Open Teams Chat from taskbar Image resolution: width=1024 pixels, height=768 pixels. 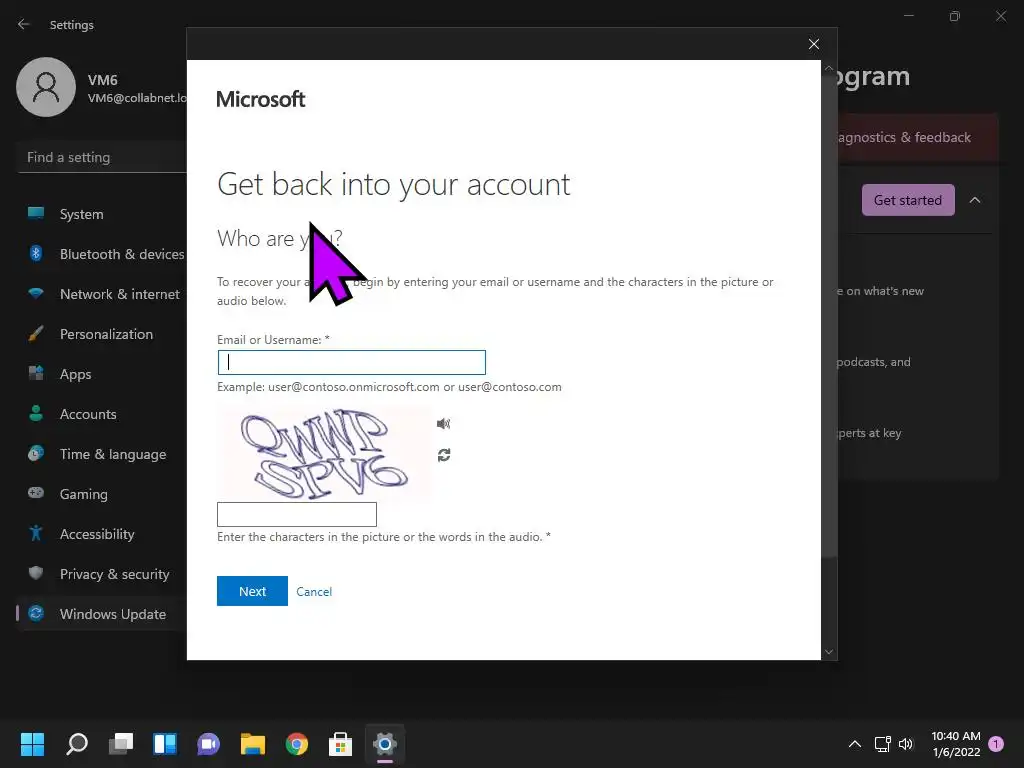[208, 743]
